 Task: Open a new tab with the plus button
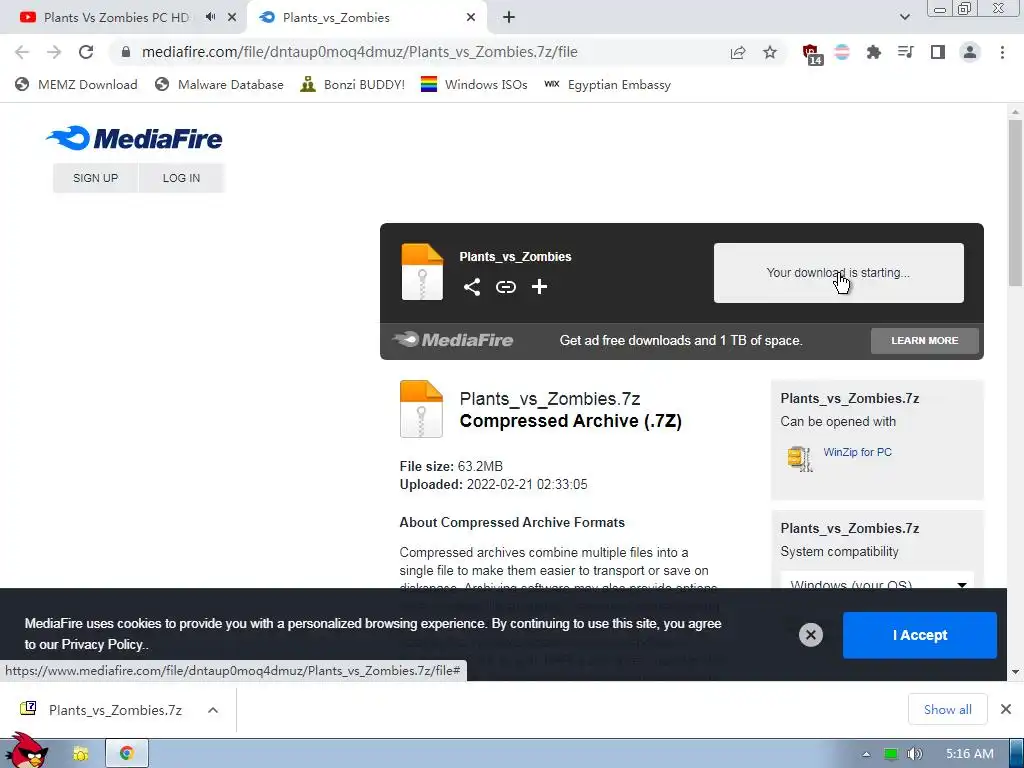[x=509, y=18]
